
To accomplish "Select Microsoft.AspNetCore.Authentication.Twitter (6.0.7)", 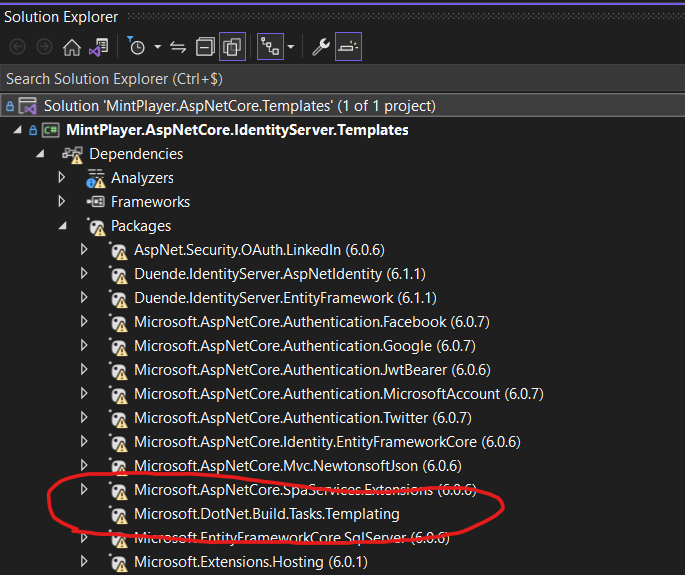I will point(303,418).
